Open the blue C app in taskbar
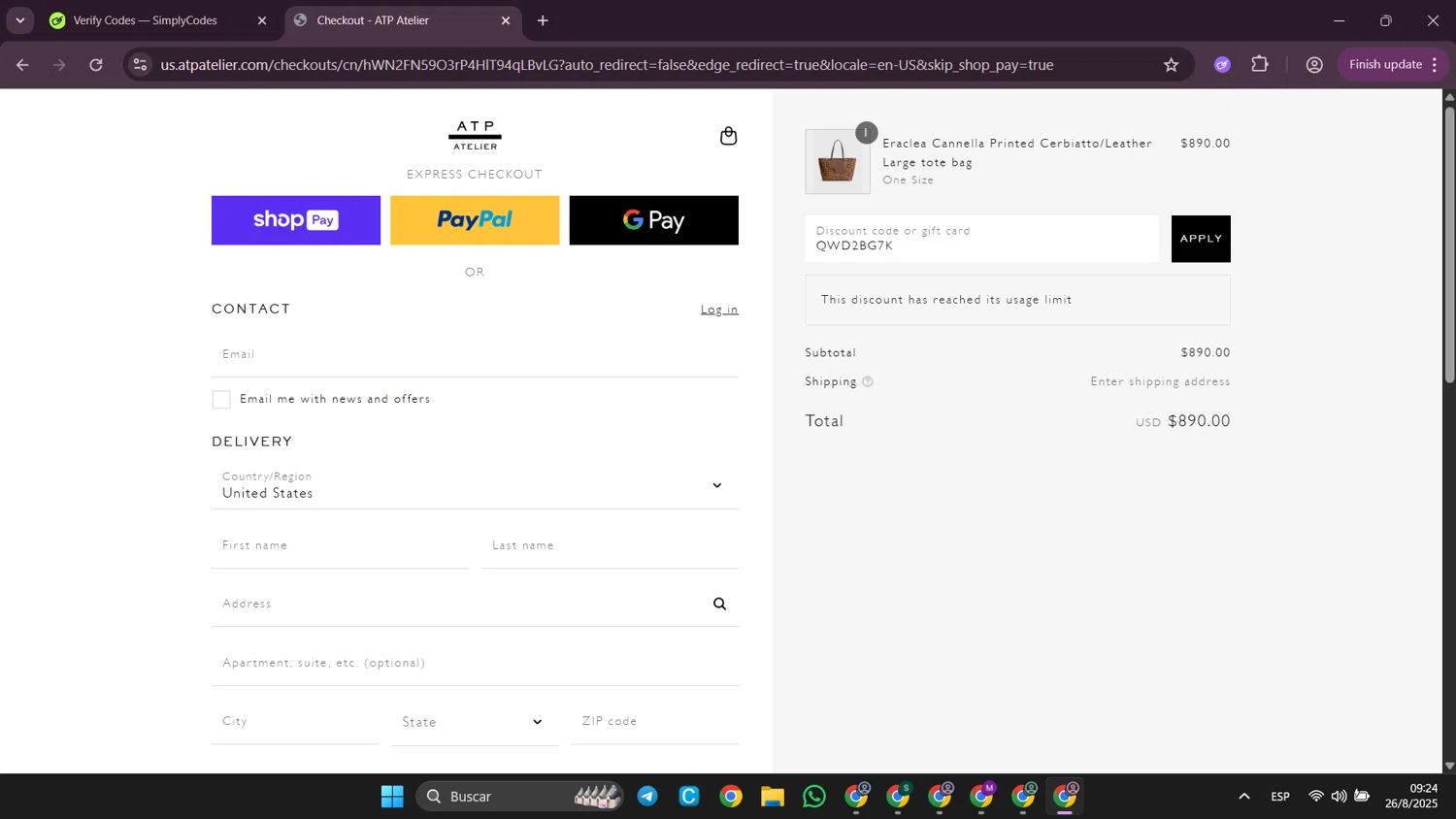The height and width of the screenshot is (819, 1456). point(689,797)
